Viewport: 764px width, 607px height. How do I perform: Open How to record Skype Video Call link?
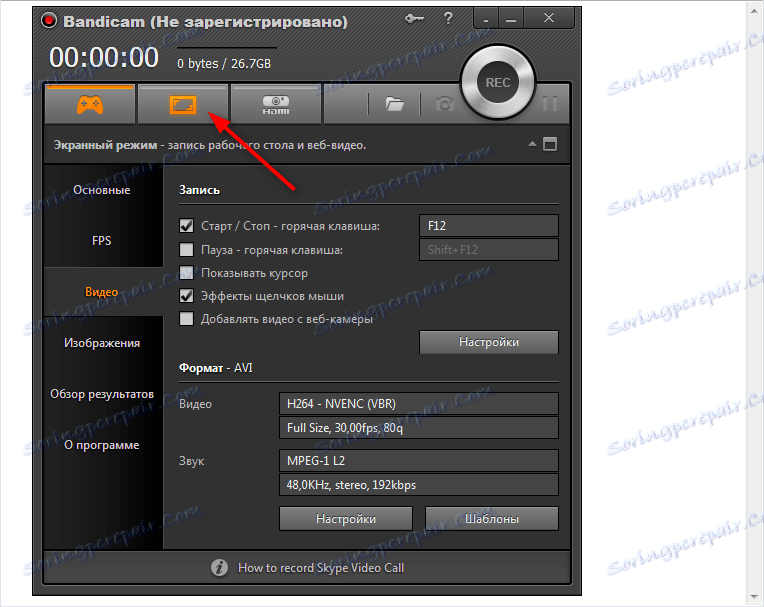321,568
